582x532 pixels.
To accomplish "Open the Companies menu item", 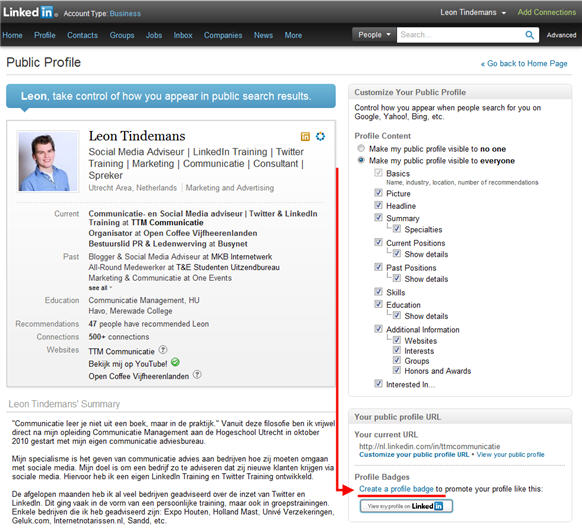I will tap(223, 35).
